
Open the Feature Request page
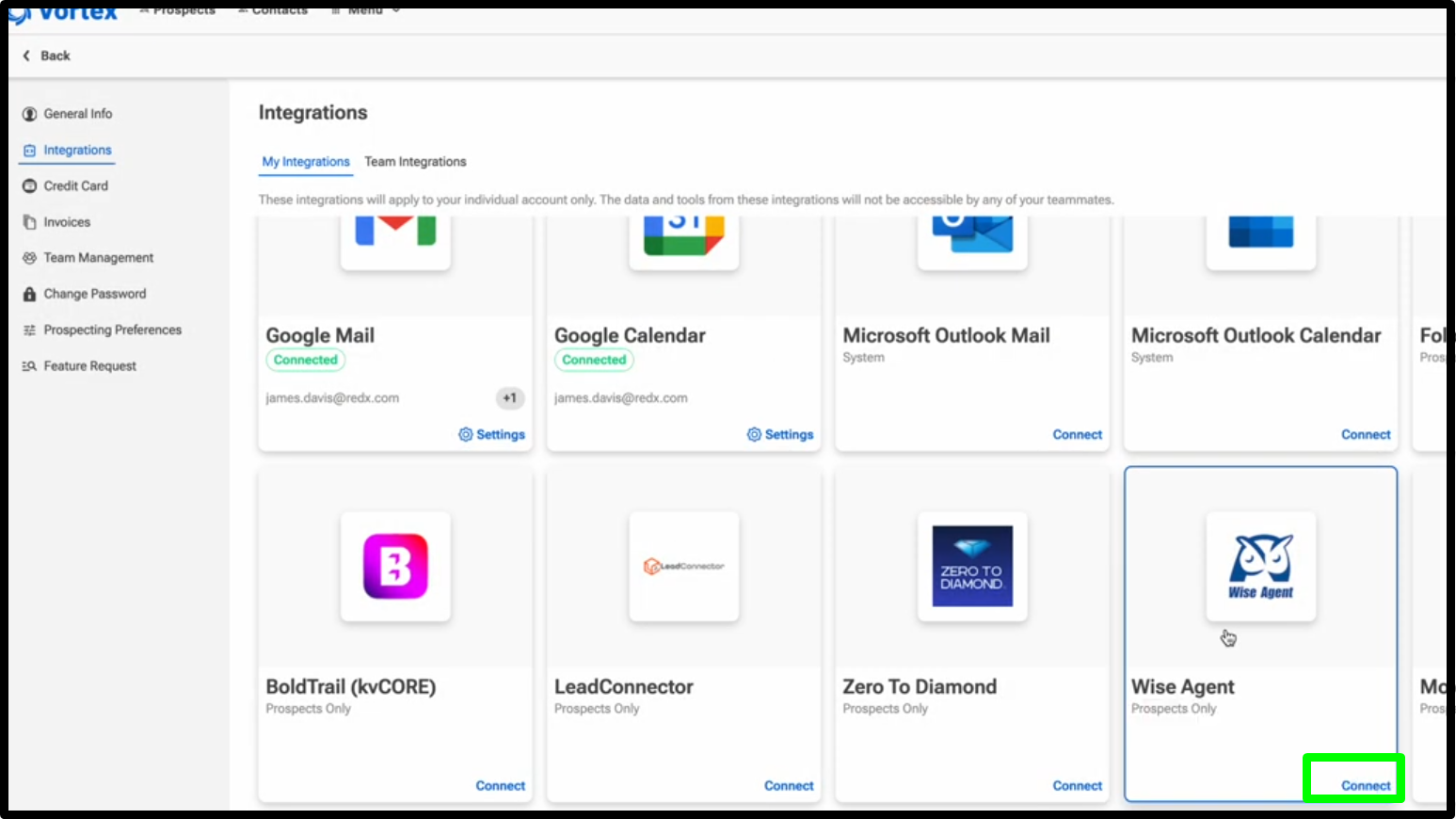click(79, 366)
